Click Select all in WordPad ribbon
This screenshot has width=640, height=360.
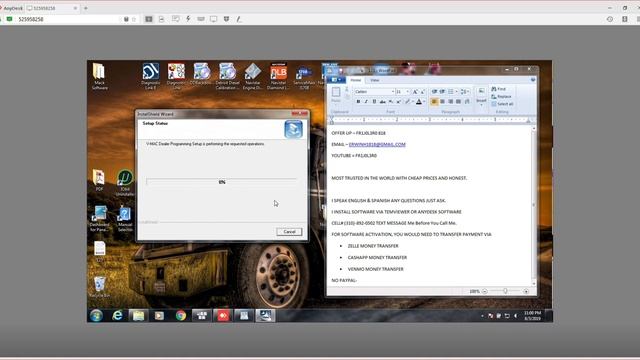[x=502, y=104]
